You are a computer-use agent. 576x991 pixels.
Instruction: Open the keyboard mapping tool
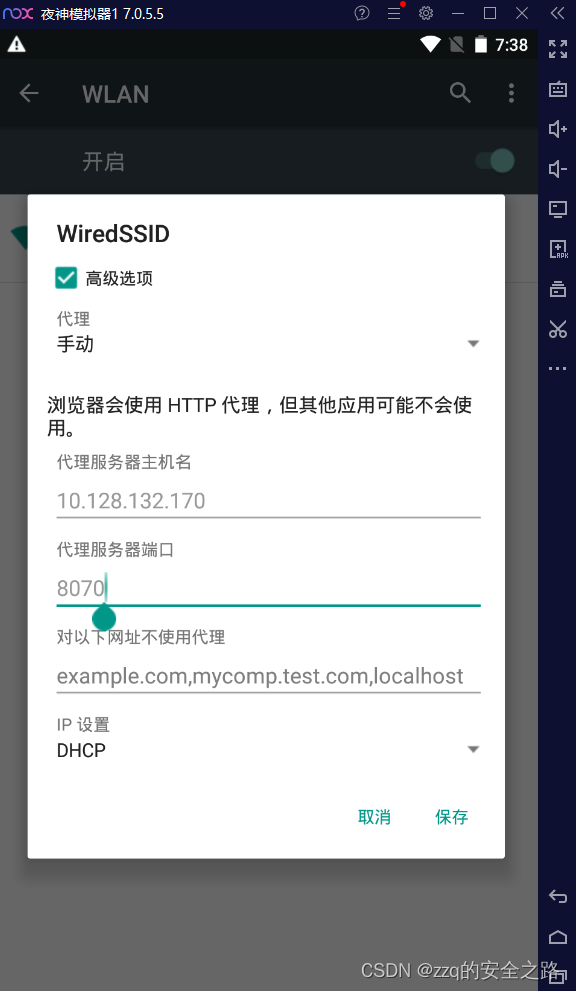(558, 89)
